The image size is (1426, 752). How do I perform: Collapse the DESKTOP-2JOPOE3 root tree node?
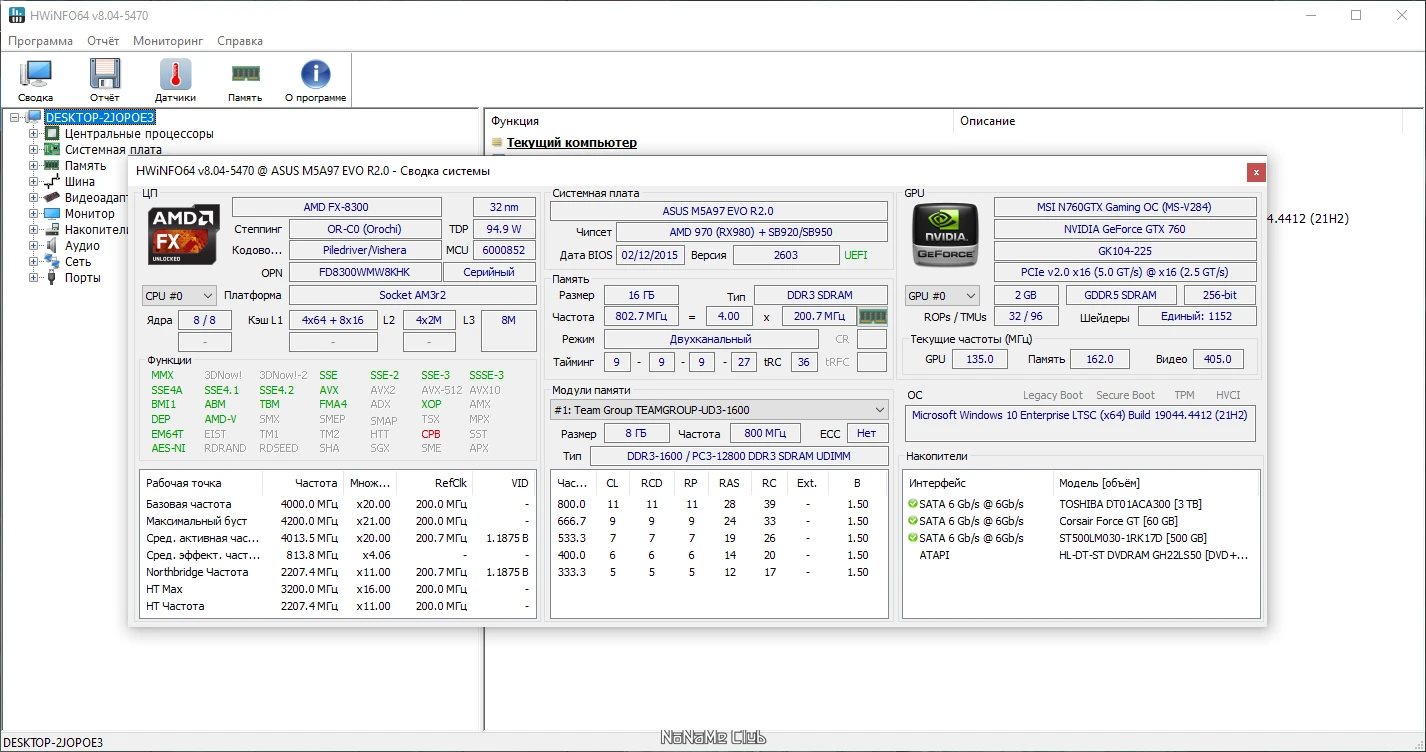point(15,118)
